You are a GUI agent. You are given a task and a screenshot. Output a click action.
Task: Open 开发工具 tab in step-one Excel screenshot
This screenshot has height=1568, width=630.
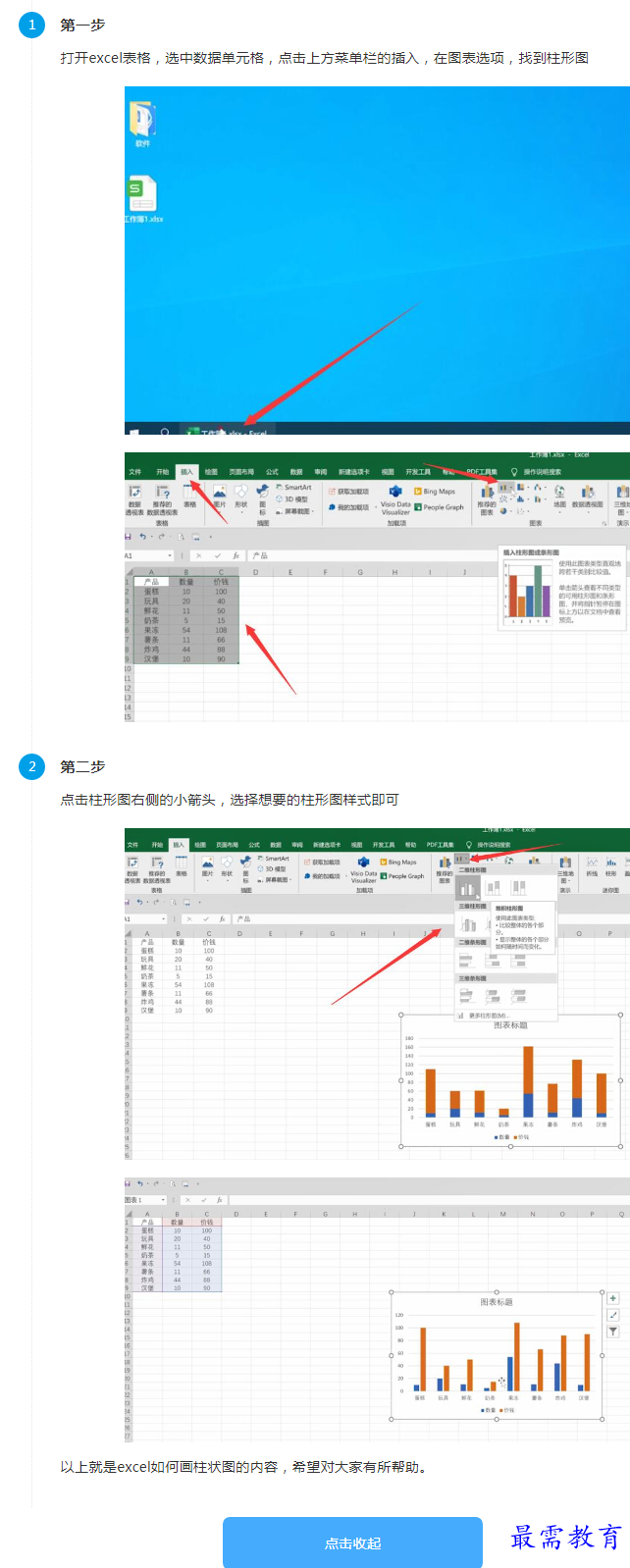tap(418, 472)
